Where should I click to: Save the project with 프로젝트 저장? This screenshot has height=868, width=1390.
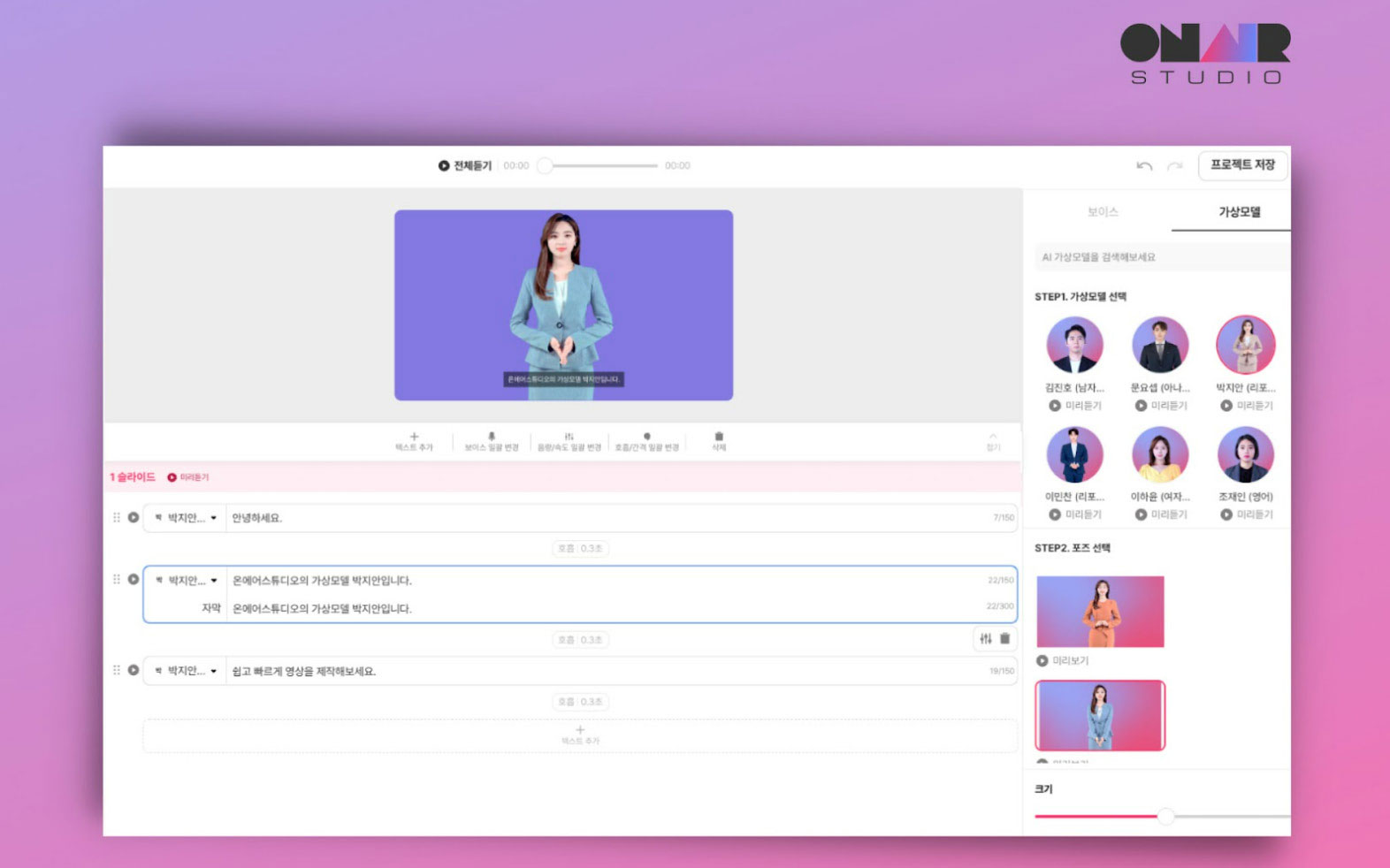point(1242,165)
